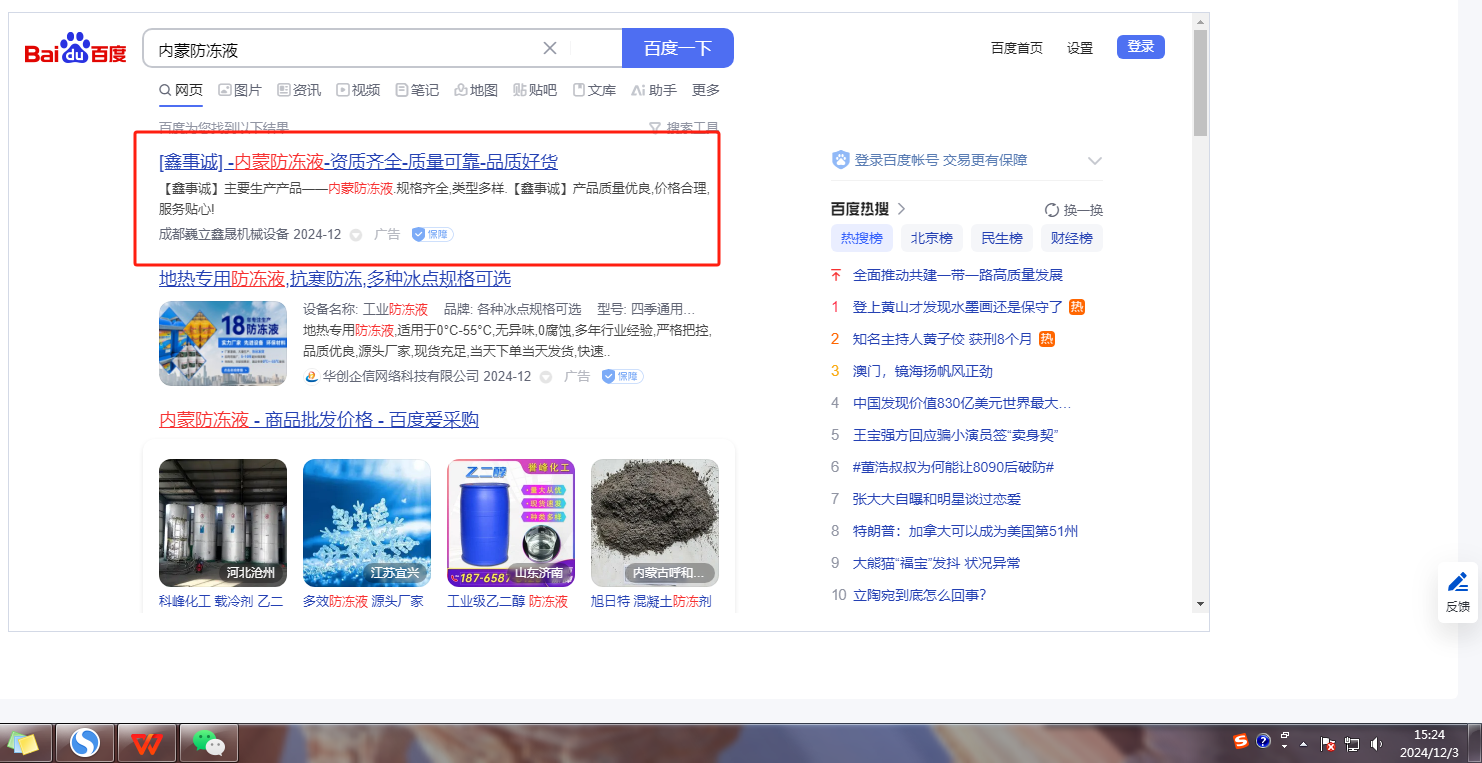The height and width of the screenshot is (763, 1482).
Task: Open the [鑫事诚] 内蒙防冻液 result title
Action: point(358,162)
